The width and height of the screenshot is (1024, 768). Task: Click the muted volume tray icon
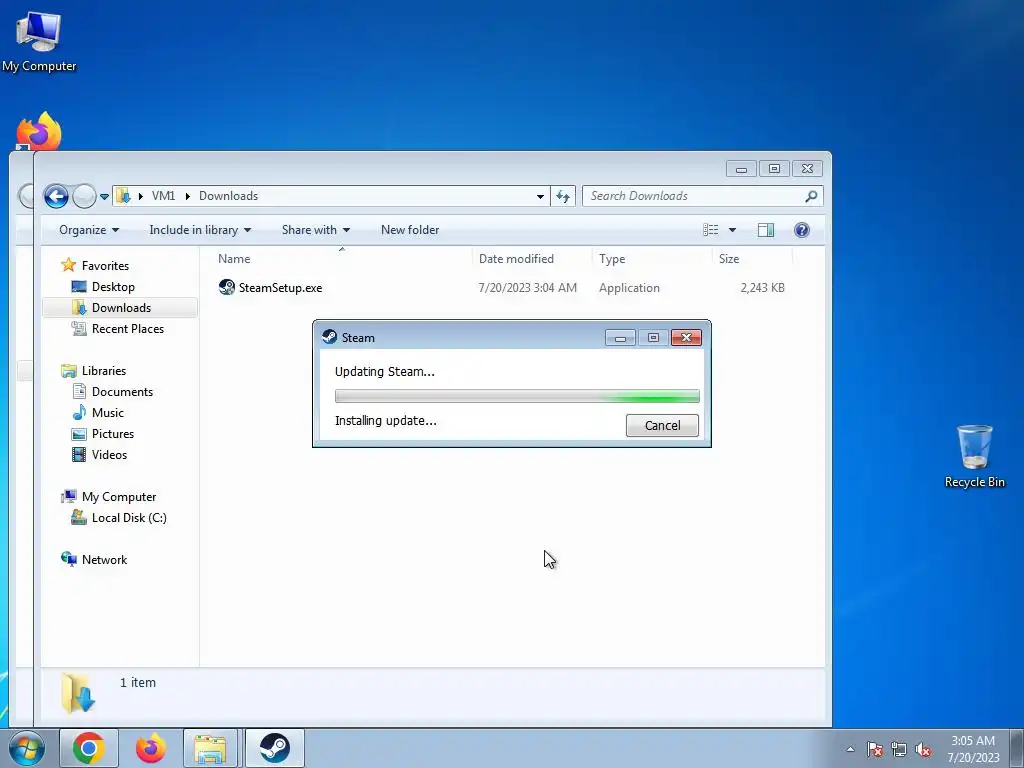point(923,749)
